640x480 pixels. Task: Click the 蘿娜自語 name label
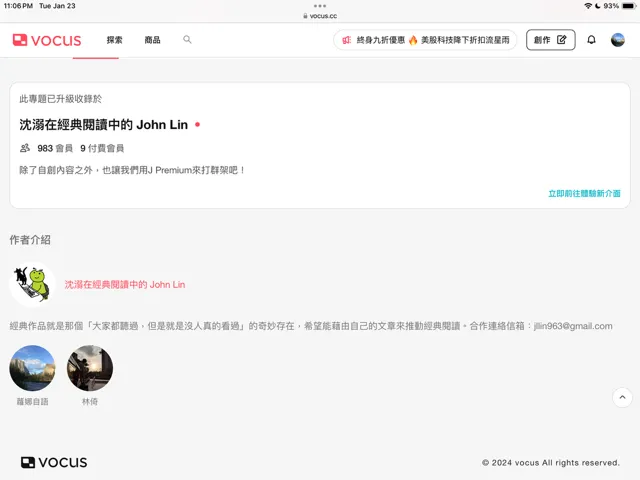coord(32,402)
